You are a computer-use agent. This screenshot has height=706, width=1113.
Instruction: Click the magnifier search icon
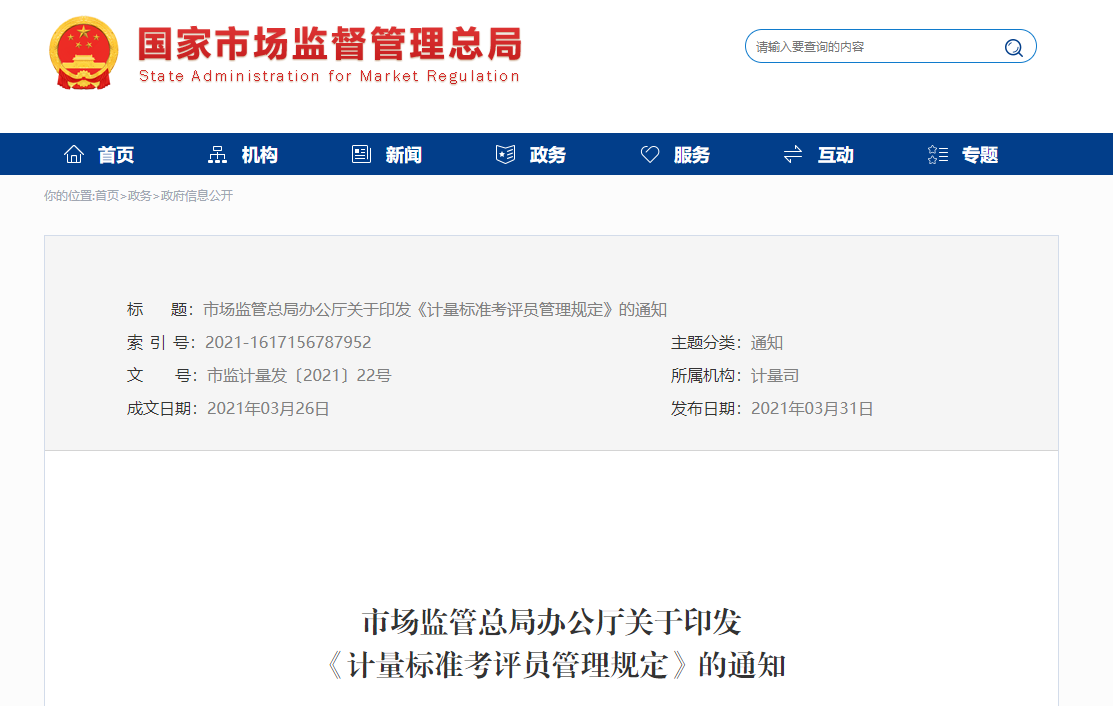(1013, 47)
